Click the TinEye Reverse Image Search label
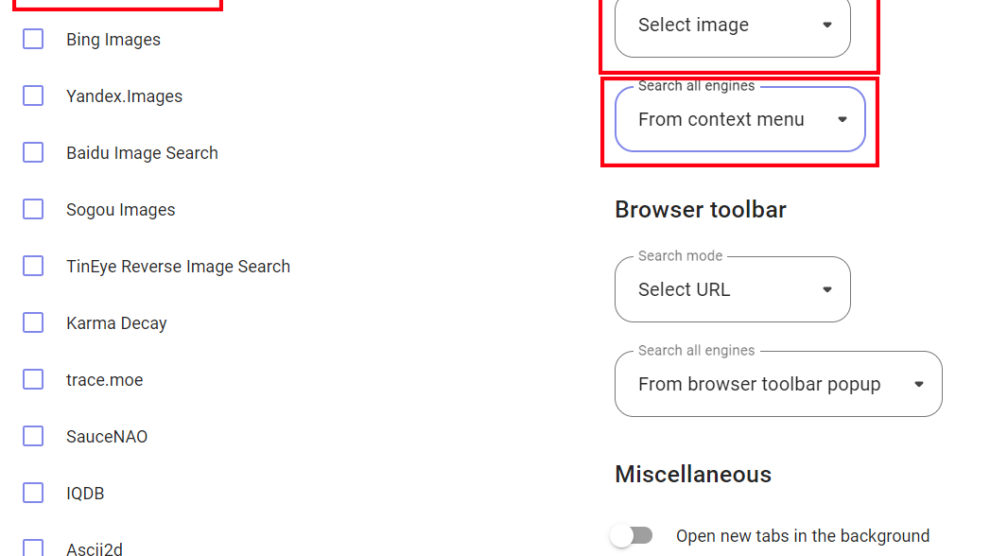Screen dimensions: 990x556 pos(178,266)
